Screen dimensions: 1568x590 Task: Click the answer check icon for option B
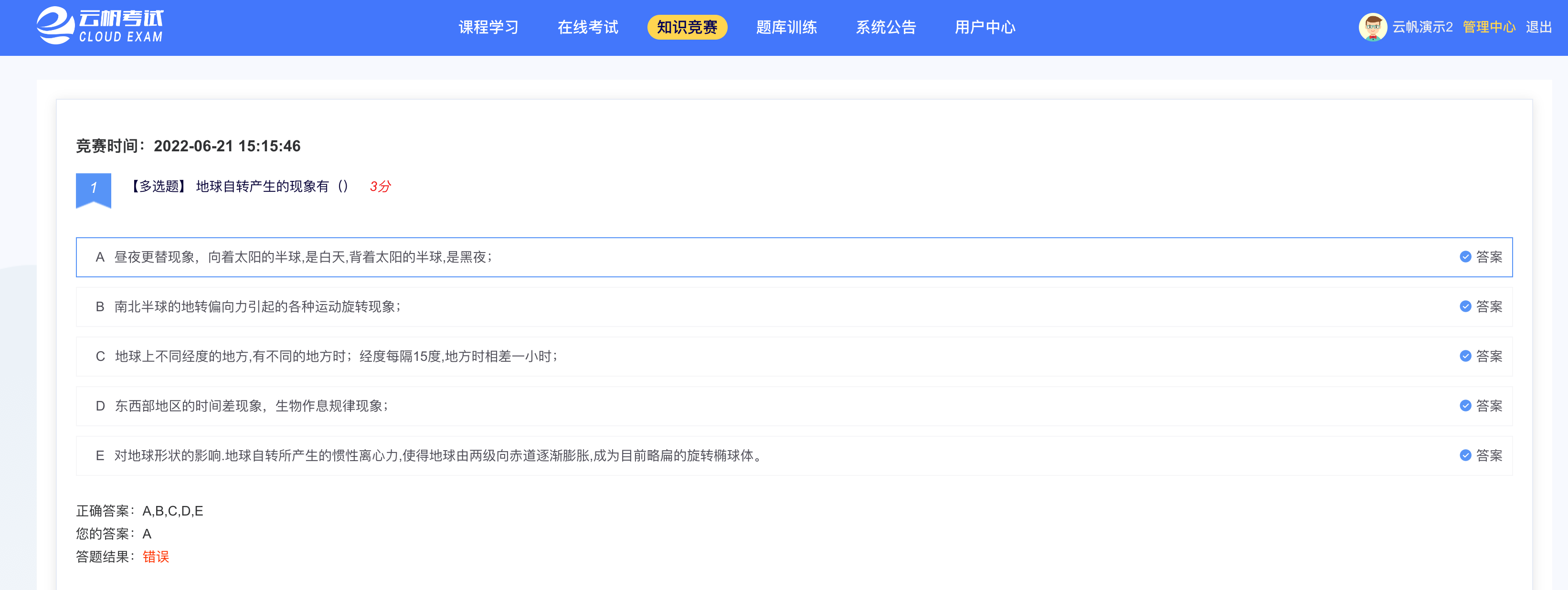1465,306
